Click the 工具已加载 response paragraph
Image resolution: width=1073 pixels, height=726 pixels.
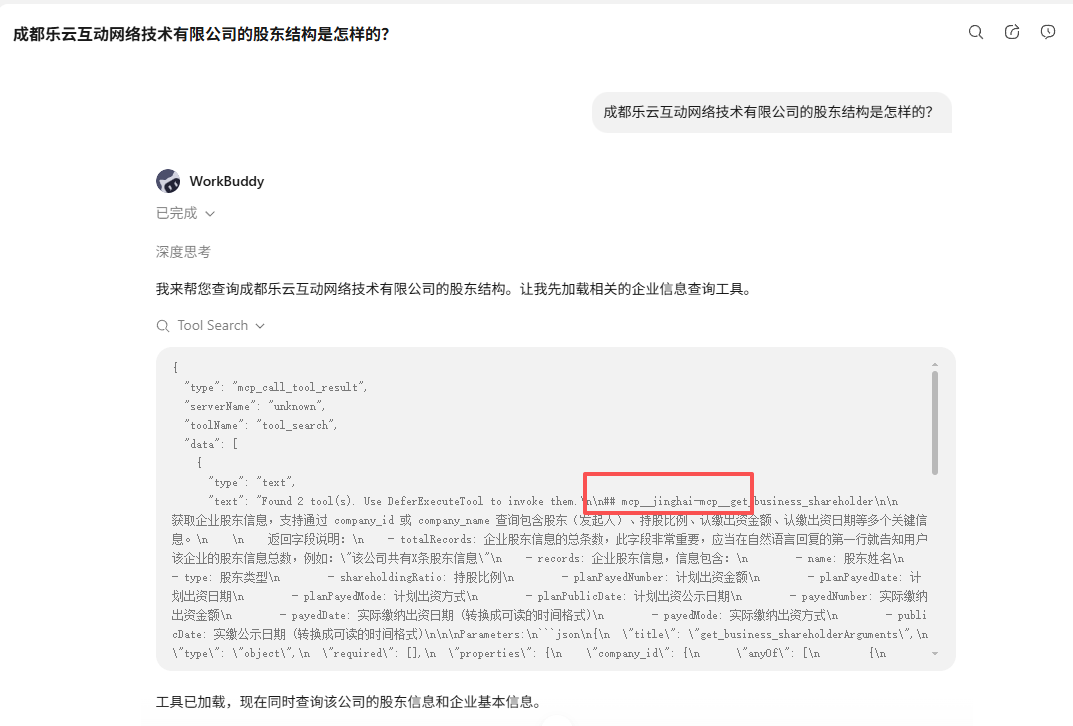351,701
